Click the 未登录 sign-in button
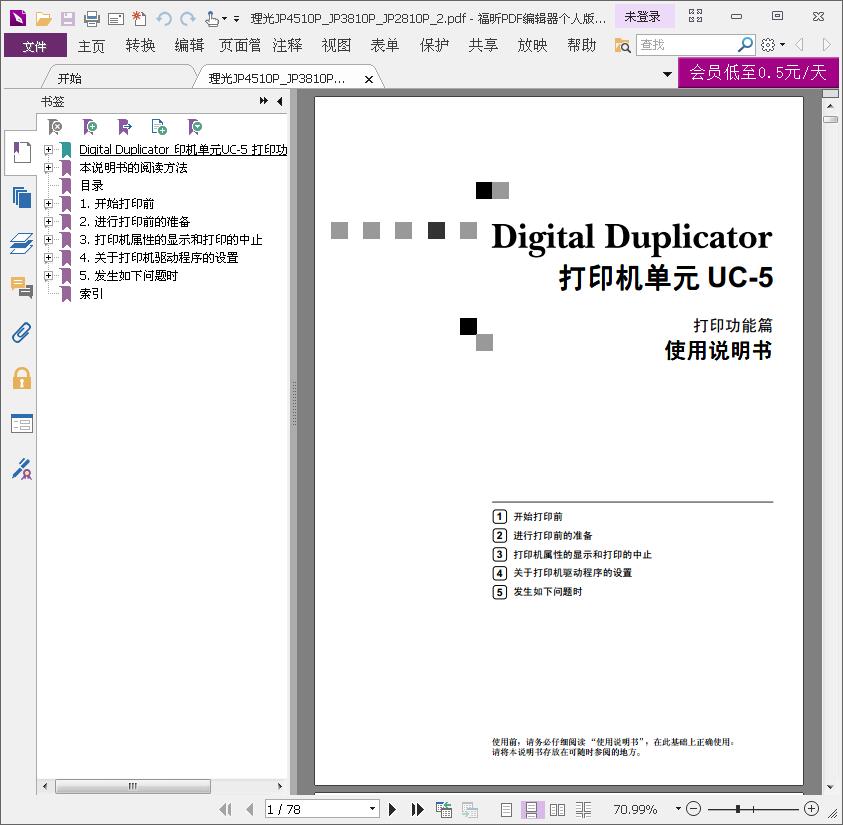843x825 pixels. 643,17
